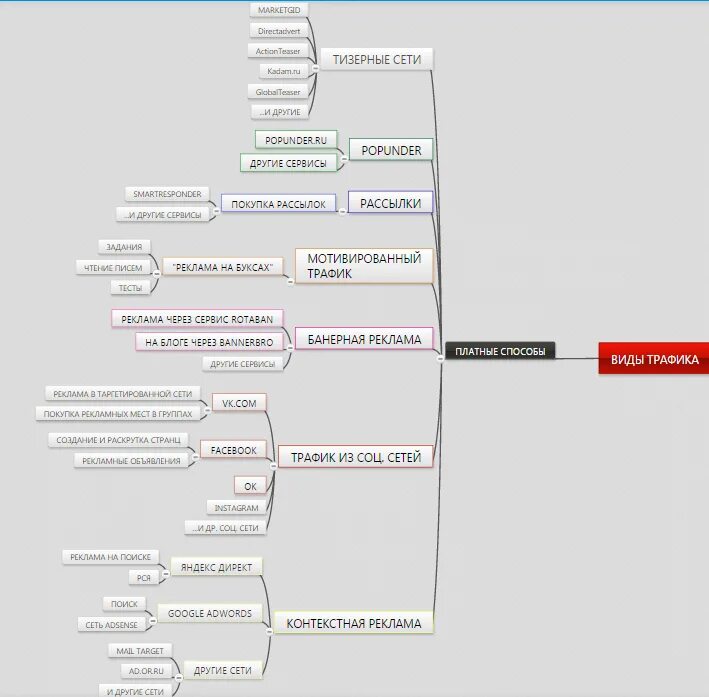
Task: Click the Directadvert leaf node
Action: point(279,31)
